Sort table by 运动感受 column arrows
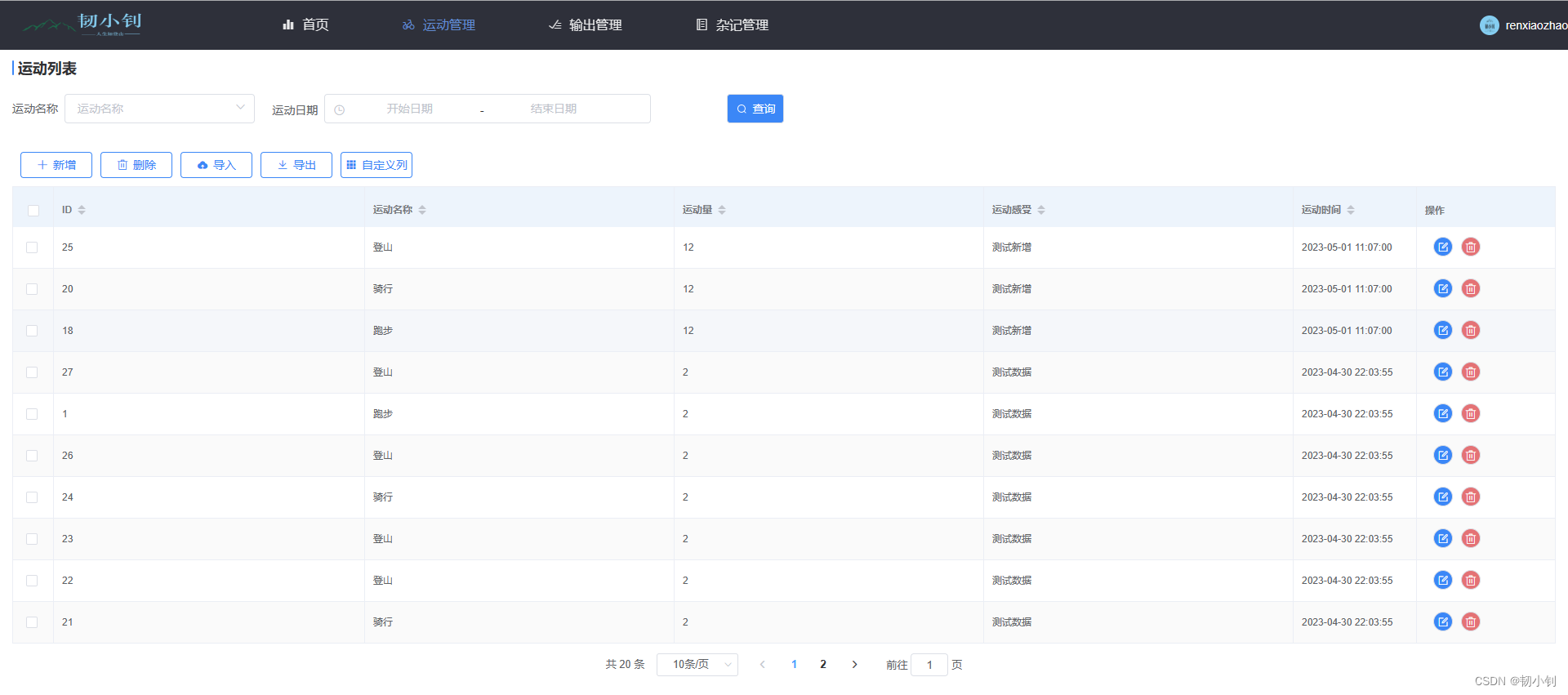Viewport: 1568px width, 695px height. coord(1041,210)
